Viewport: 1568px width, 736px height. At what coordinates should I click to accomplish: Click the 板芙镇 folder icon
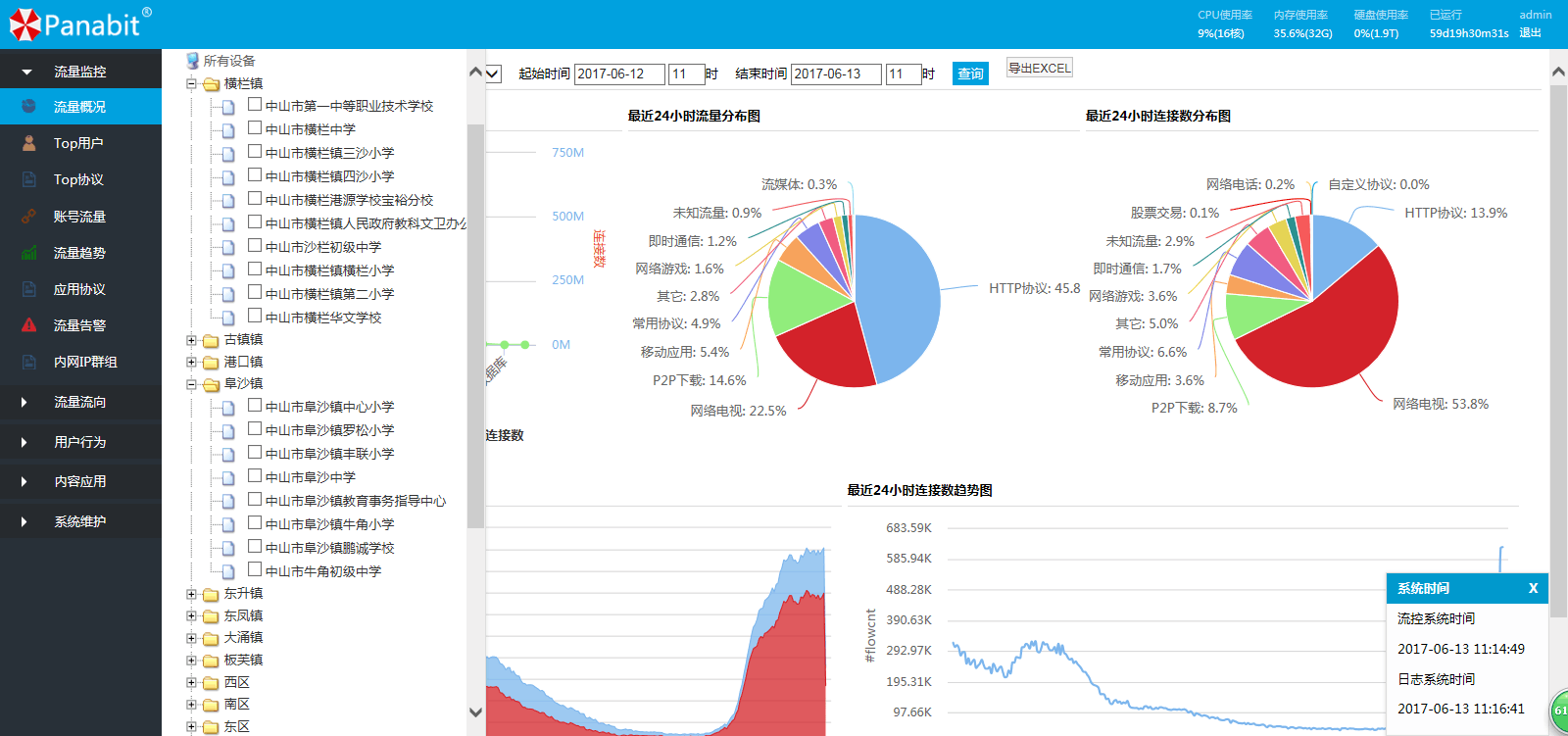(211, 661)
